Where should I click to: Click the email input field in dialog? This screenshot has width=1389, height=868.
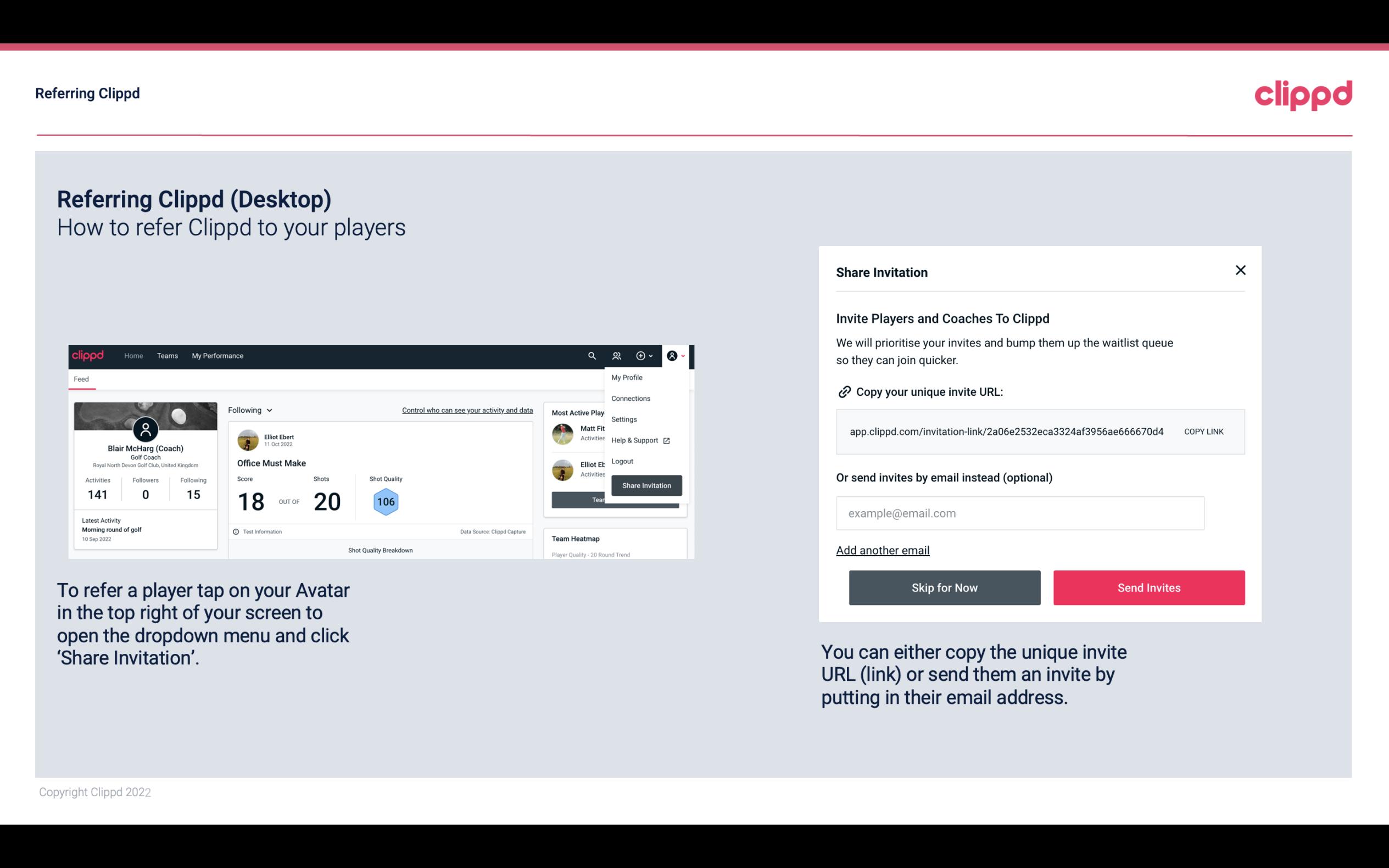1020,513
